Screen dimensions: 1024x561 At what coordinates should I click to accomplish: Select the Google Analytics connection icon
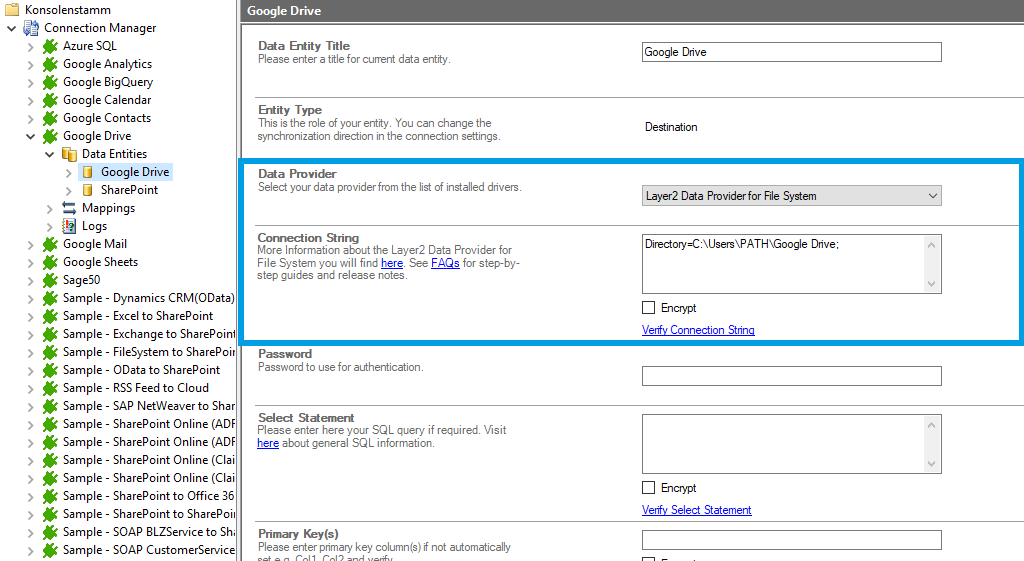coord(50,64)
